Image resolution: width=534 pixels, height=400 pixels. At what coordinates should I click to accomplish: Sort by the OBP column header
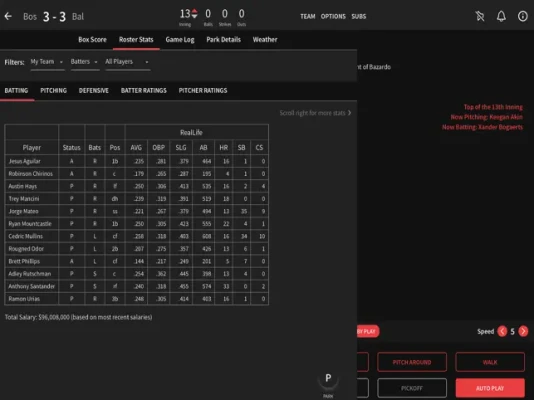tap(158, 147)
